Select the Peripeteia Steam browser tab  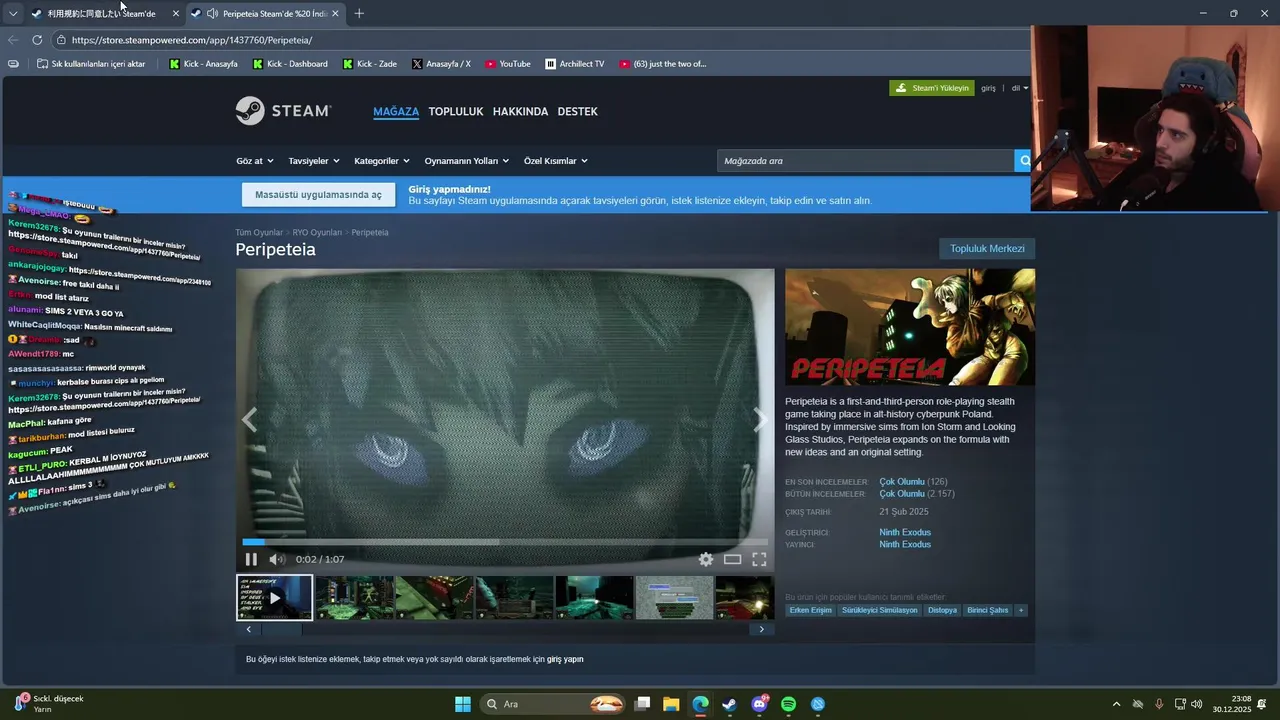tap(265, 13)
